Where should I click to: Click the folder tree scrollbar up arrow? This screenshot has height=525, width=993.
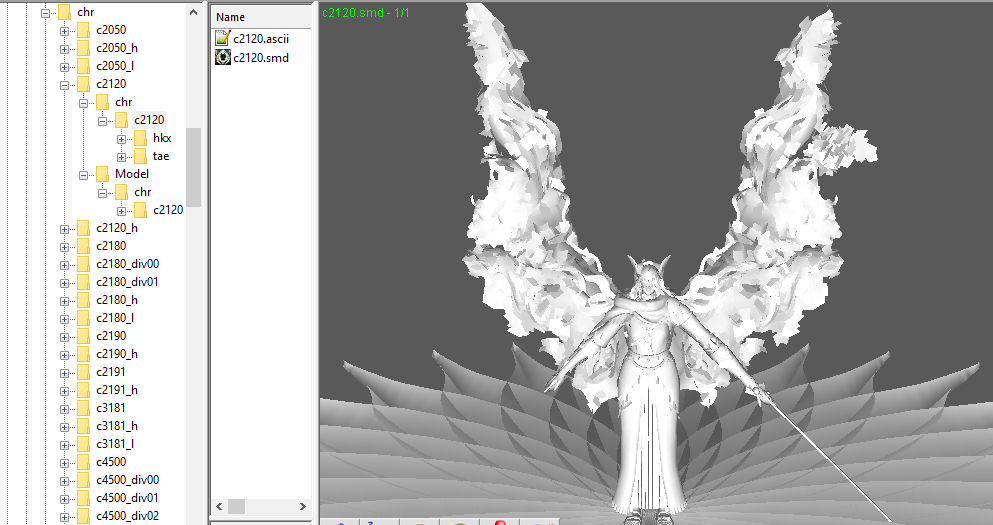[194, 12]
